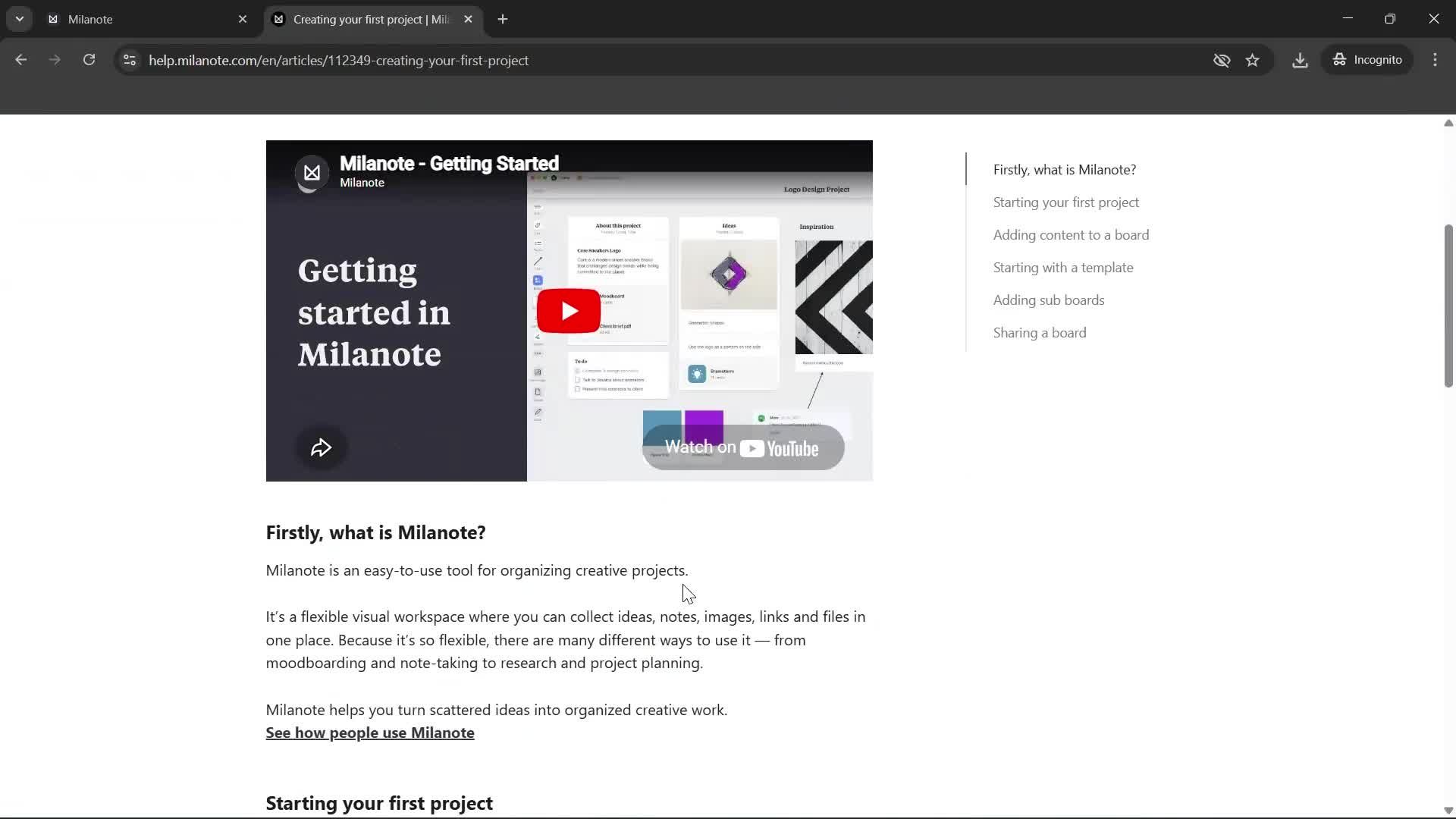The image size is (1456, 819).
Task: Open See how people use Milanote link
Action: pos(369,733)
